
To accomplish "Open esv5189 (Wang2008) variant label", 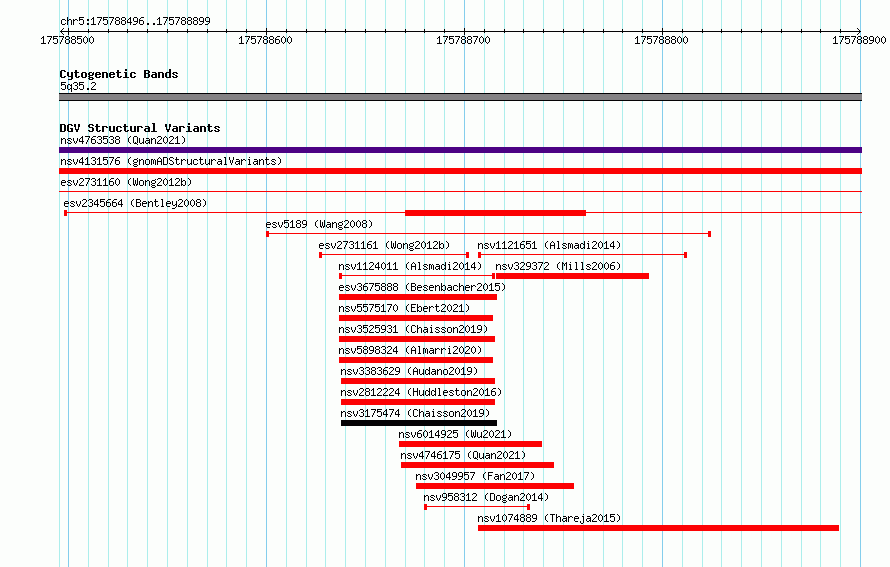I will click(319, 224).
